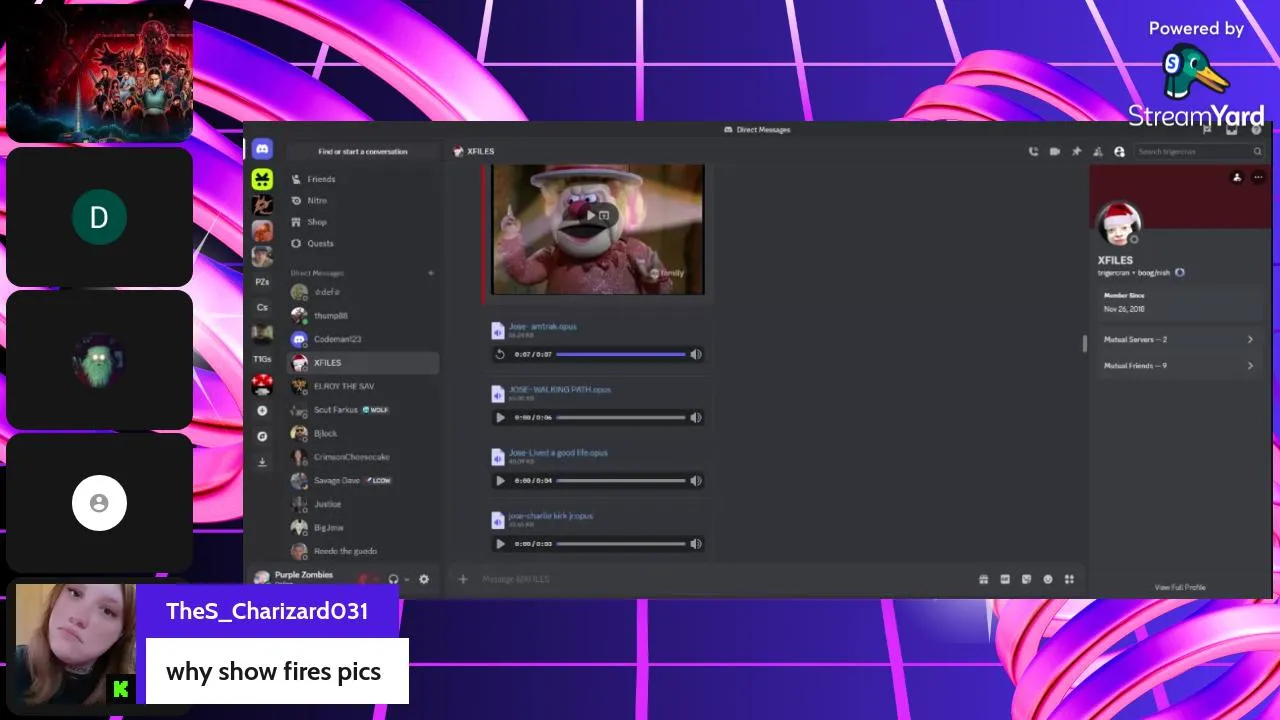This screenshot has height=720, width=1280.
Task: Open Discover servers compass icon
Action: click(262, 437)
